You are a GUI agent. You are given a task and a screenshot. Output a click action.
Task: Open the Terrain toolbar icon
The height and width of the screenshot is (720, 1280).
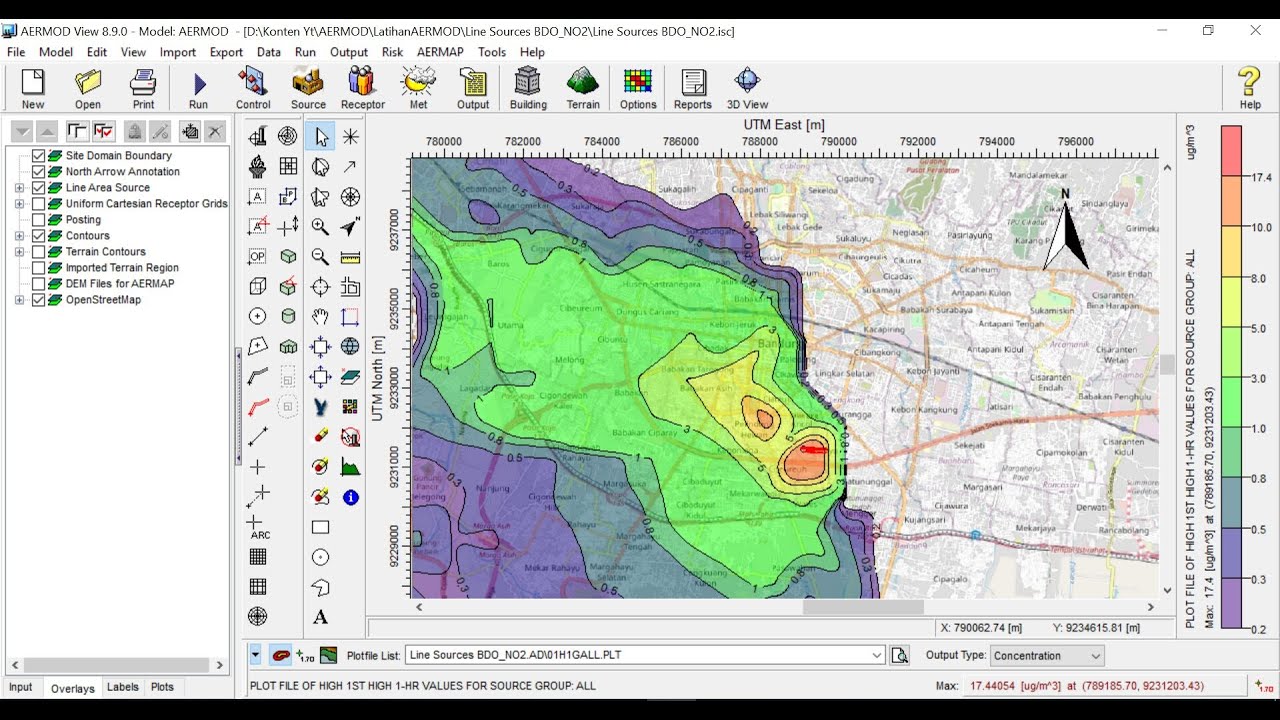click(583, 88)
